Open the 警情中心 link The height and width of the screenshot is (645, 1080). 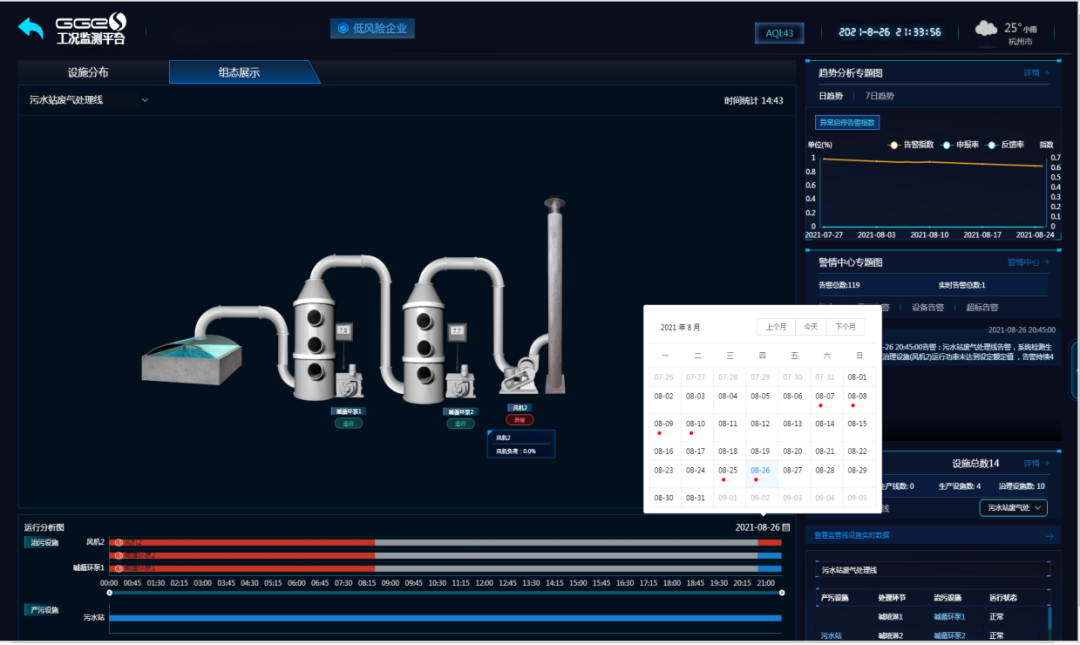pos(1028,262)
